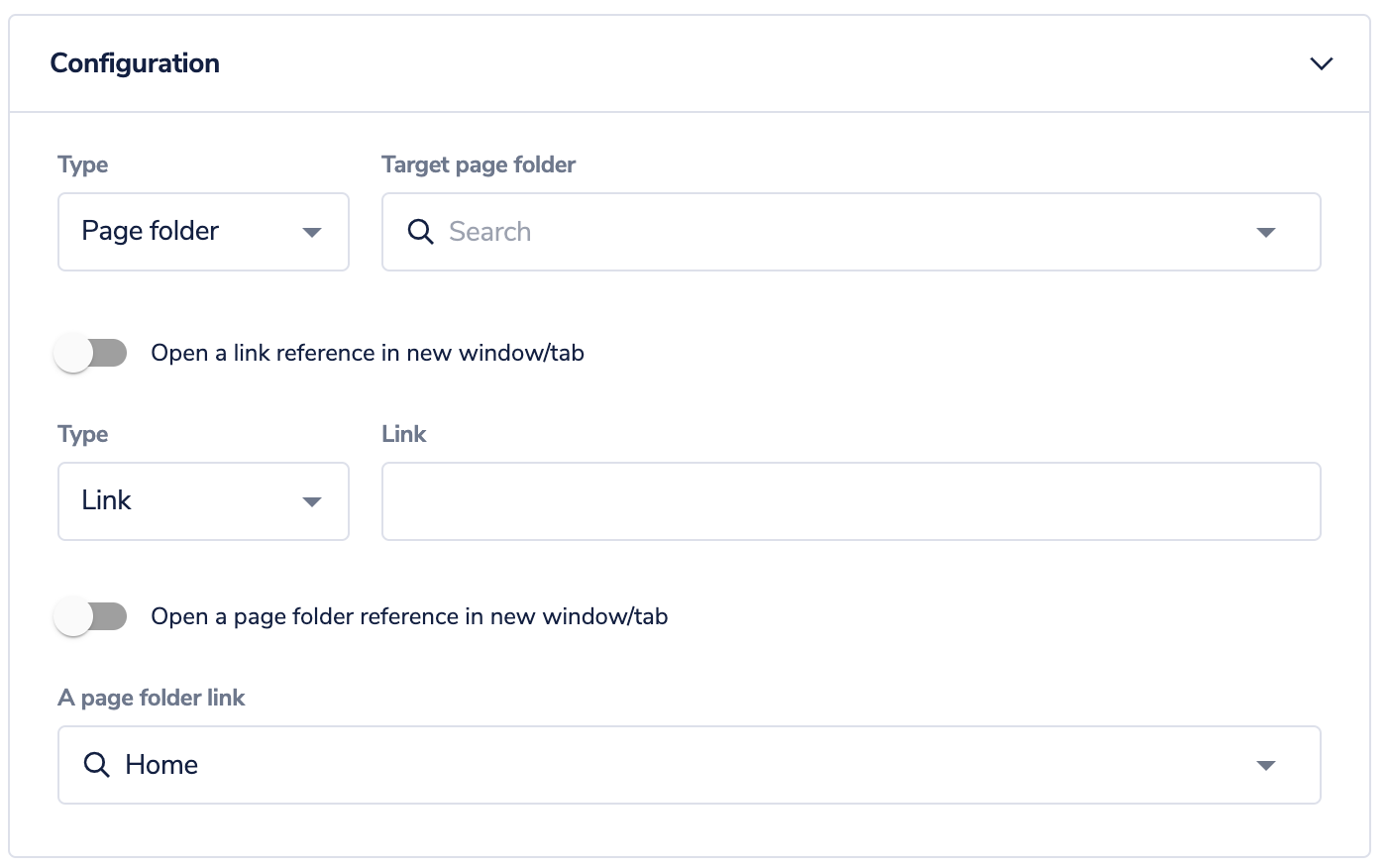Enable open page folder reference in new window toggle
1389x868 pixels.
(91, 616)
